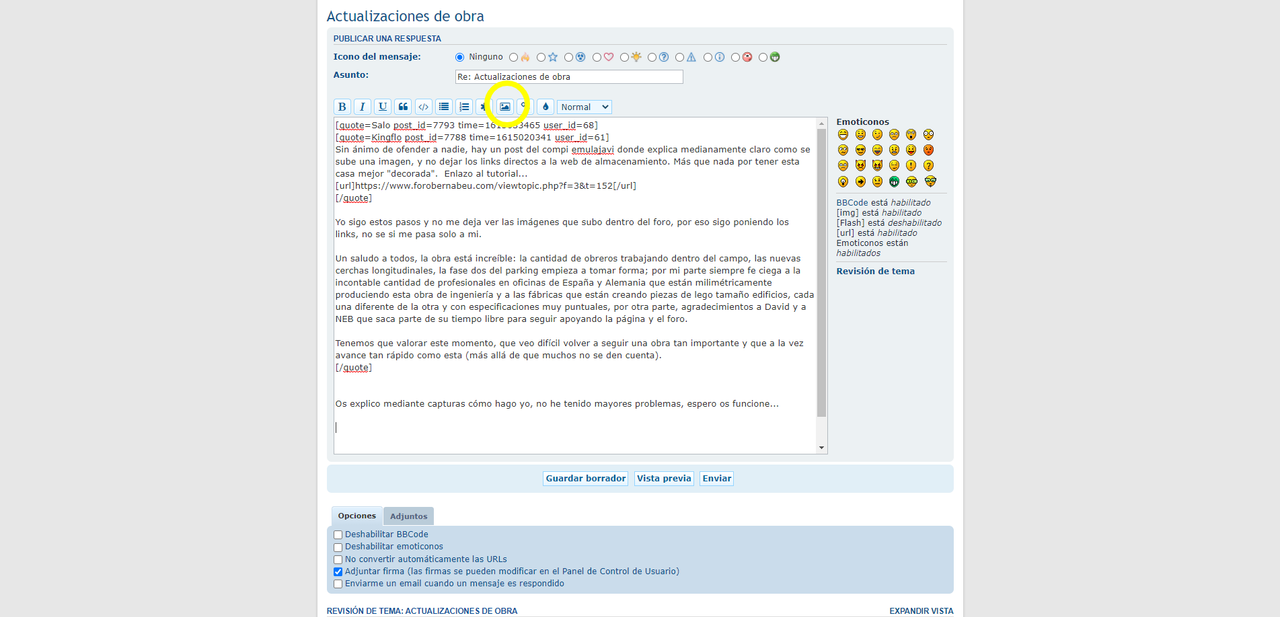Image resolution: width=1280 pixels, height=617 pixels.
Task: Click the message editor scrollbar up arrow
Action: [822, 123]
